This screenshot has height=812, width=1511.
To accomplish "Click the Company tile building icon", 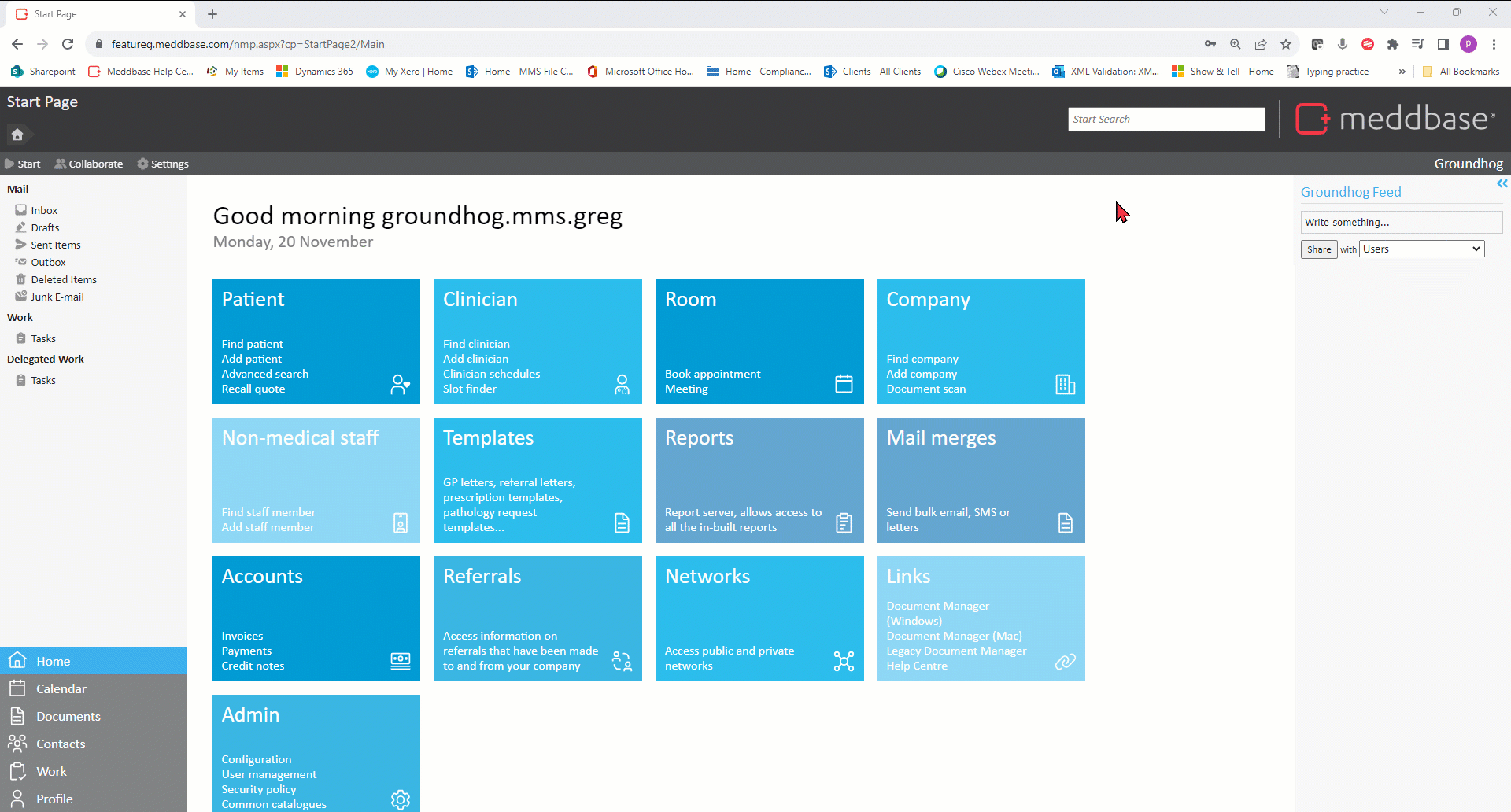I will coord(1065,384).
